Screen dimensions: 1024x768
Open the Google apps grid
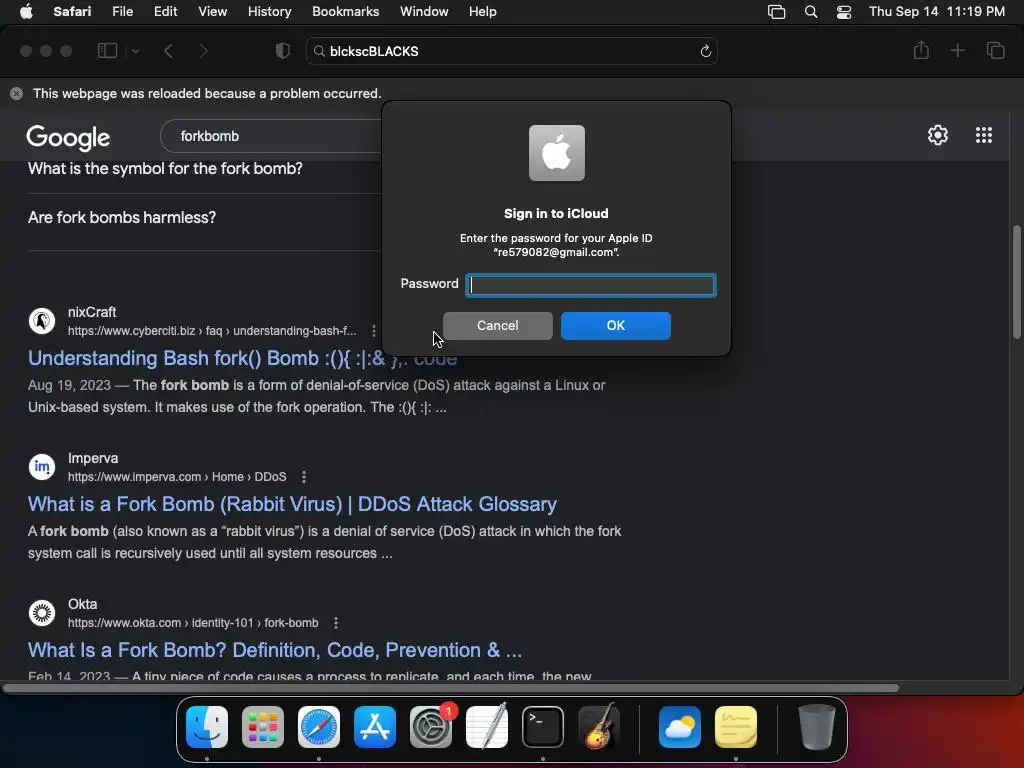pyautogui.click(x=984, y=135)
